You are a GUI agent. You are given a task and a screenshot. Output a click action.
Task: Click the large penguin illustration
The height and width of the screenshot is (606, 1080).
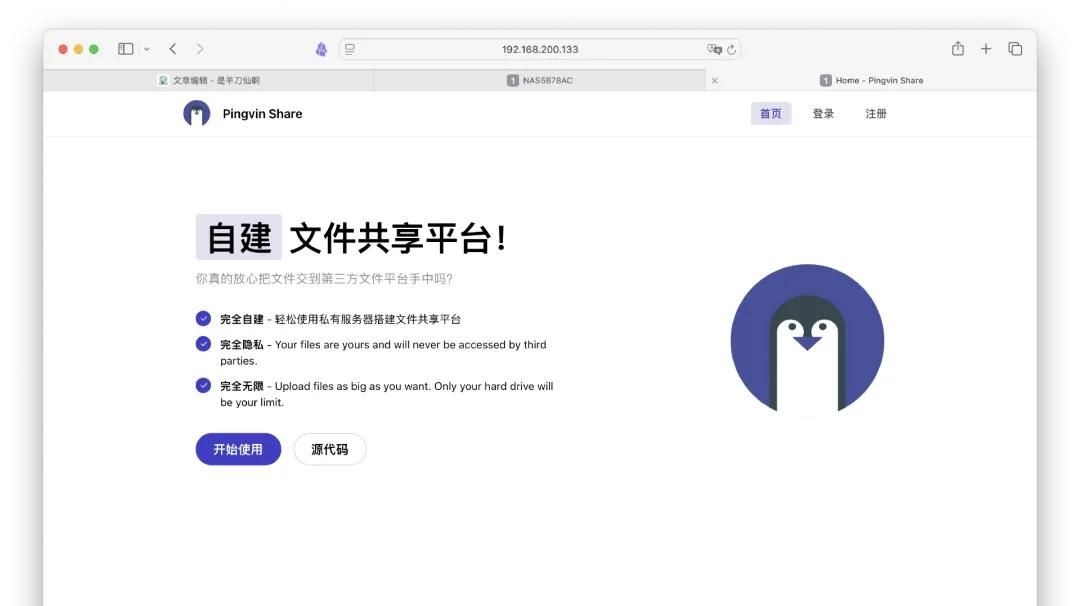[807, 342]
